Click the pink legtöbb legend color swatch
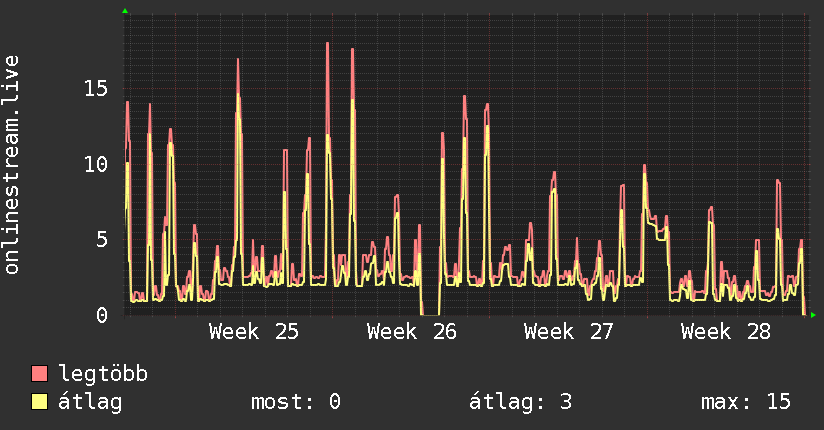This screenshot has width=824, height=430. click(39, 373)
